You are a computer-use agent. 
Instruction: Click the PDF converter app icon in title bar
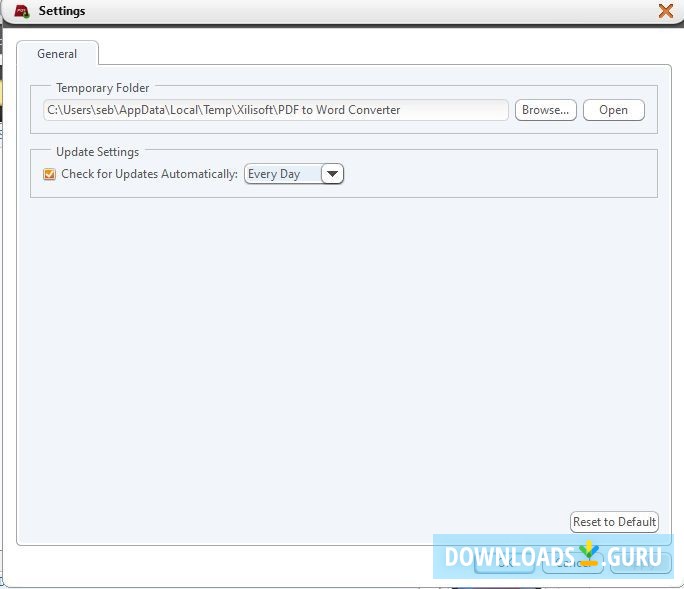tap(22, 11)
